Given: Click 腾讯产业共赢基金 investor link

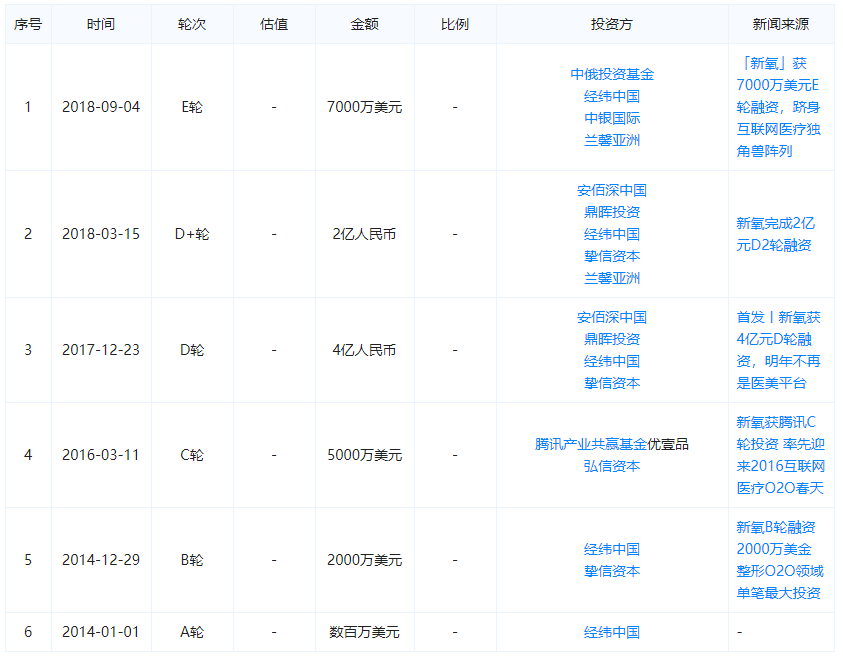Looking at the screenshot, I should 591,444.
